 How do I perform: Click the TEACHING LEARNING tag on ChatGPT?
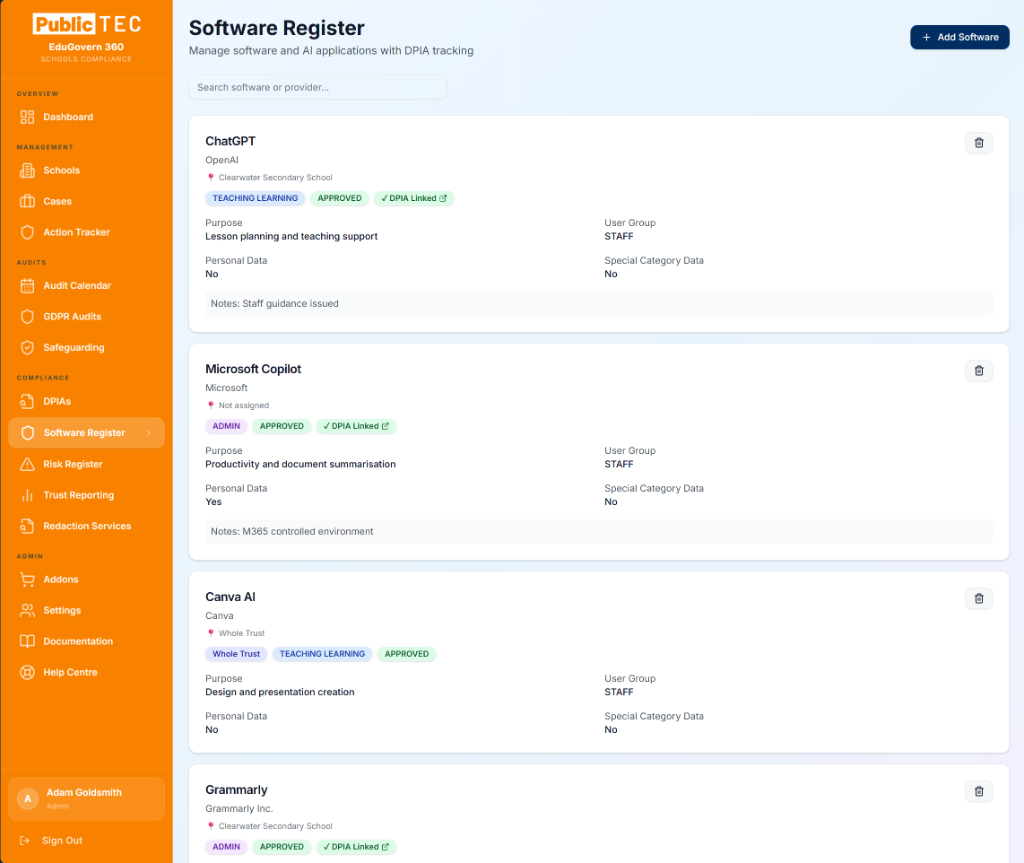[255, 198]
